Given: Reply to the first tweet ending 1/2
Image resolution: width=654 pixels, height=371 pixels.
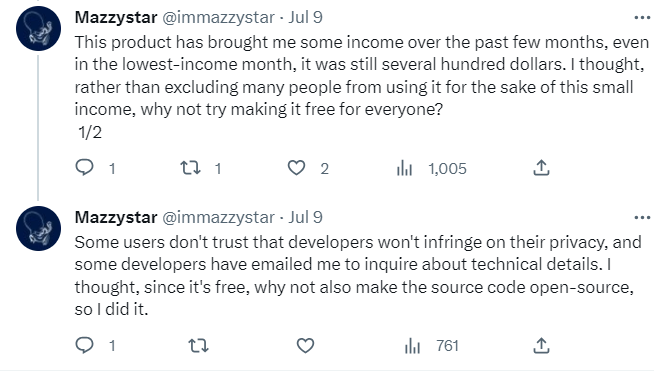Looking at the screenshot, I should click(x=85, y=168).
